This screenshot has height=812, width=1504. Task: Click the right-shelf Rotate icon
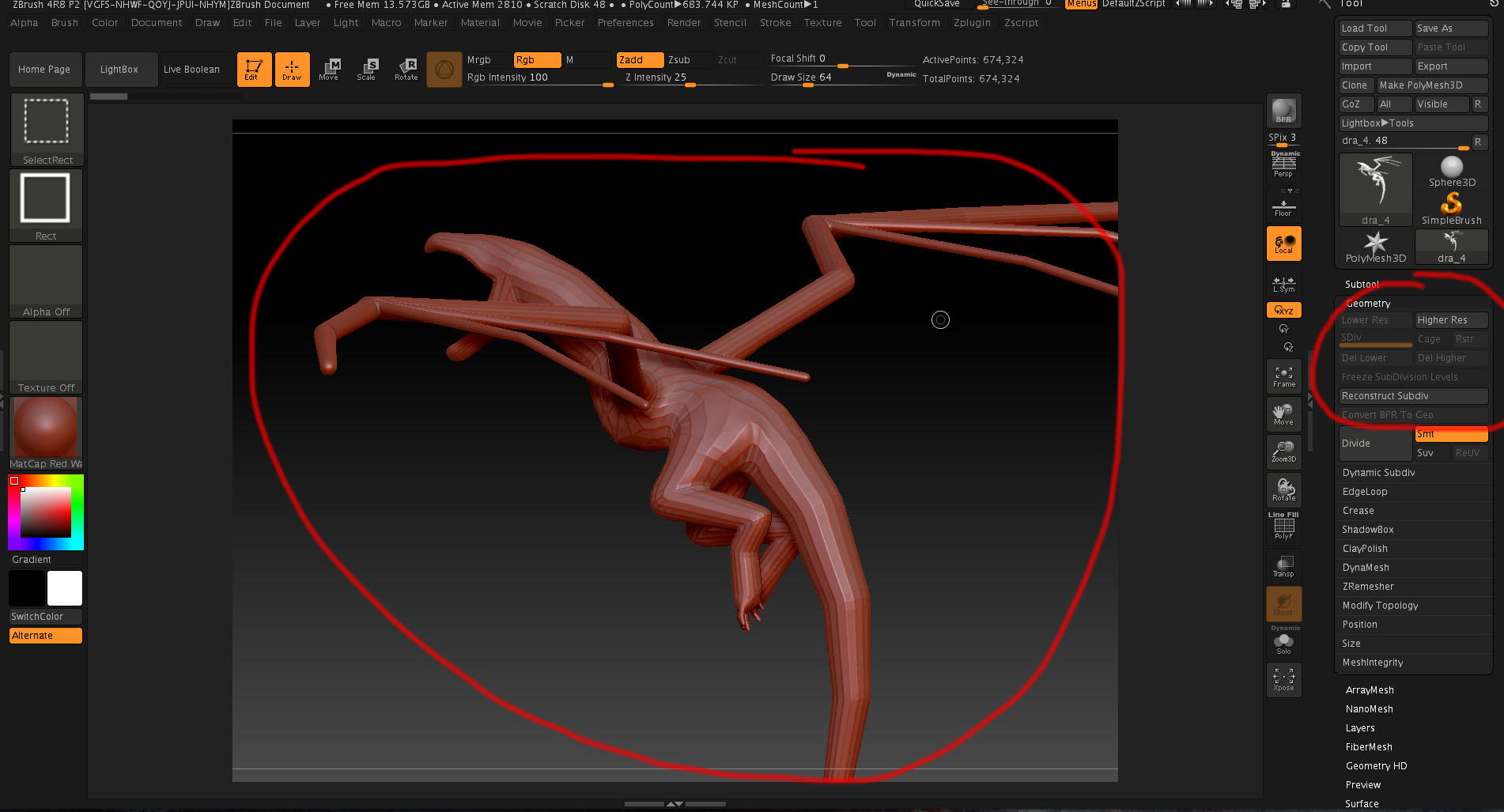pyautogui.click(x=1283, y=490)
